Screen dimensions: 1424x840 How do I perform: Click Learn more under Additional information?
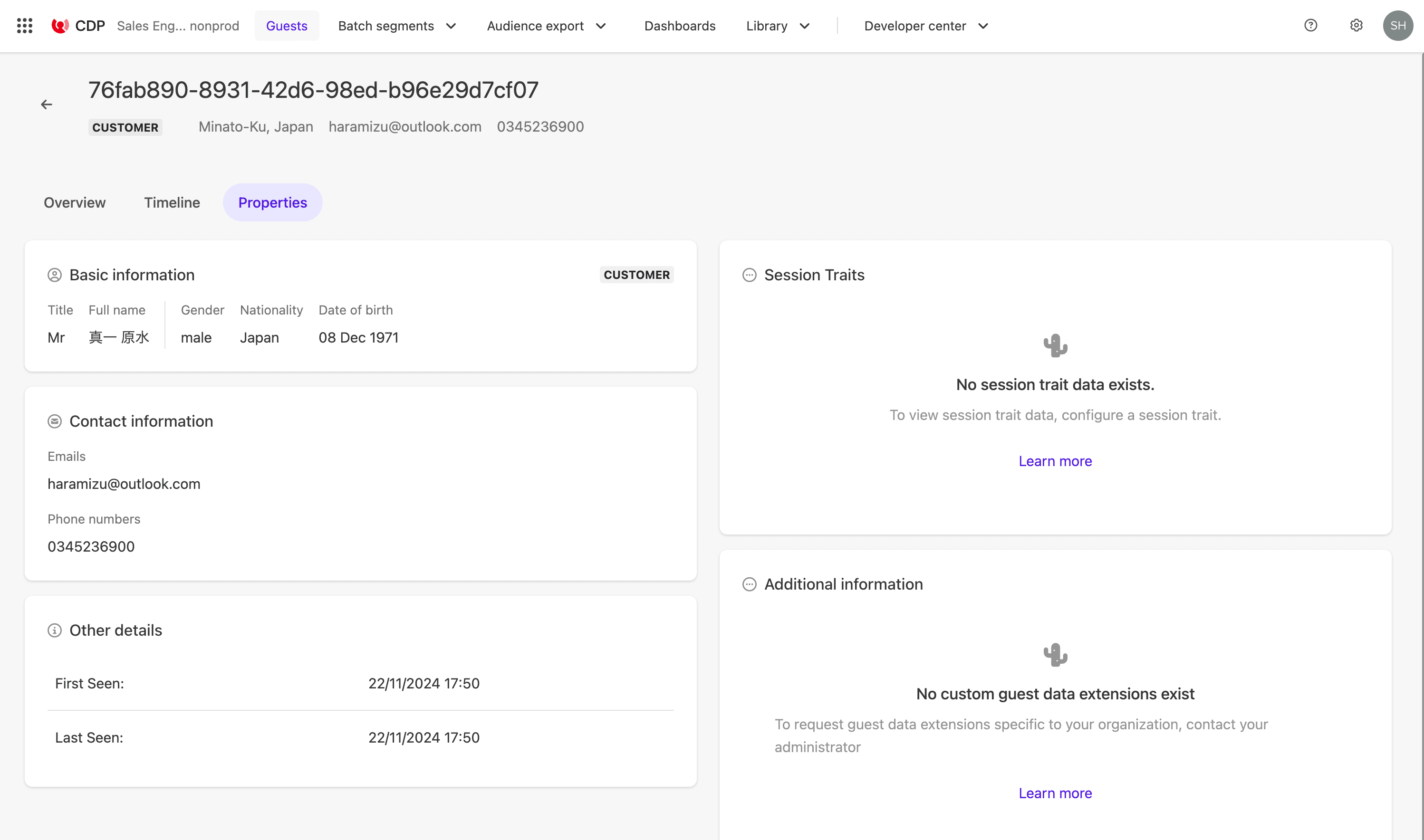[1055, 793]
